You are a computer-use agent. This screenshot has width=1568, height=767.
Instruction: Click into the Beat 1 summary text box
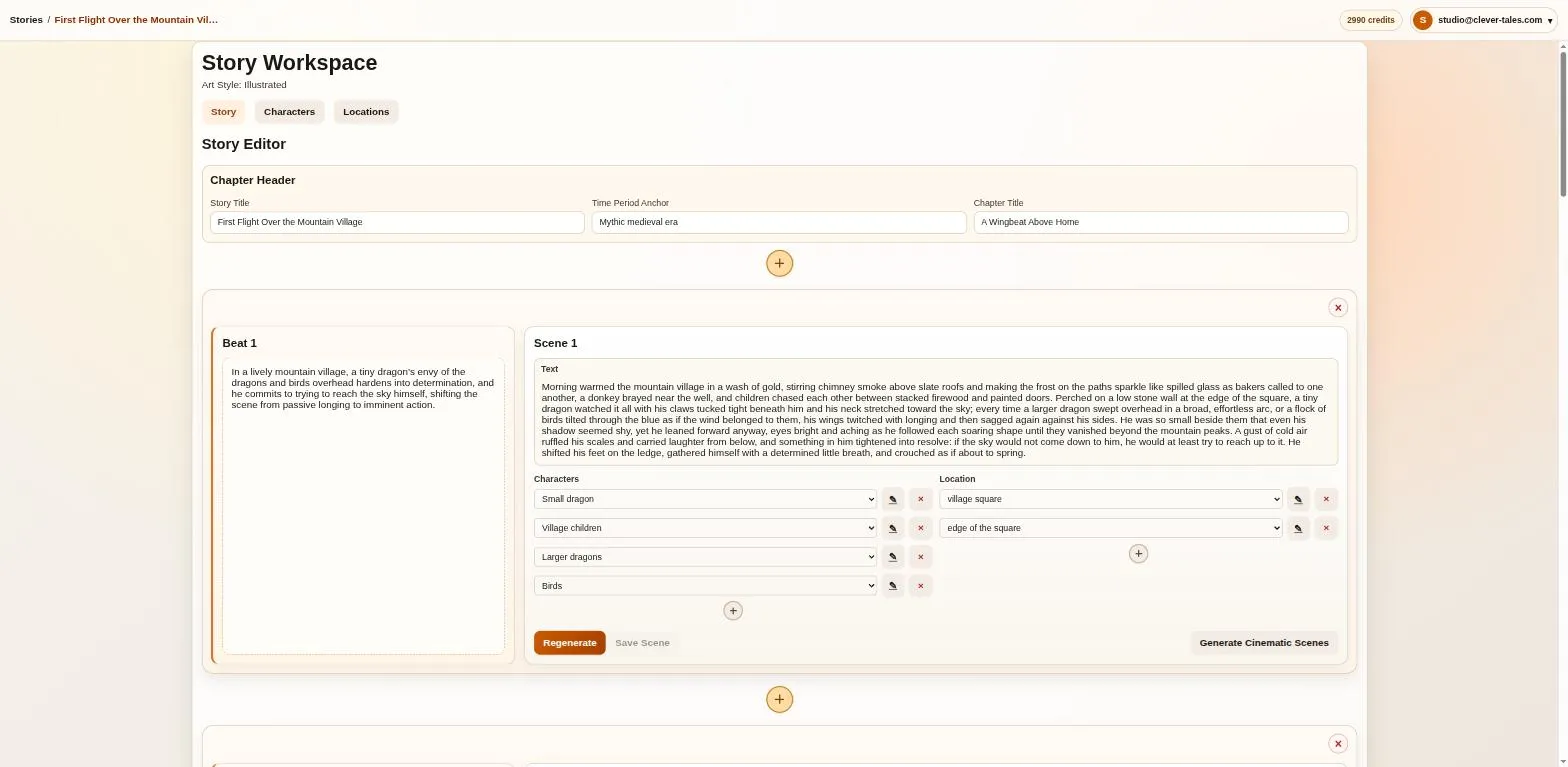pyautogui.click(x=363, y=507)
